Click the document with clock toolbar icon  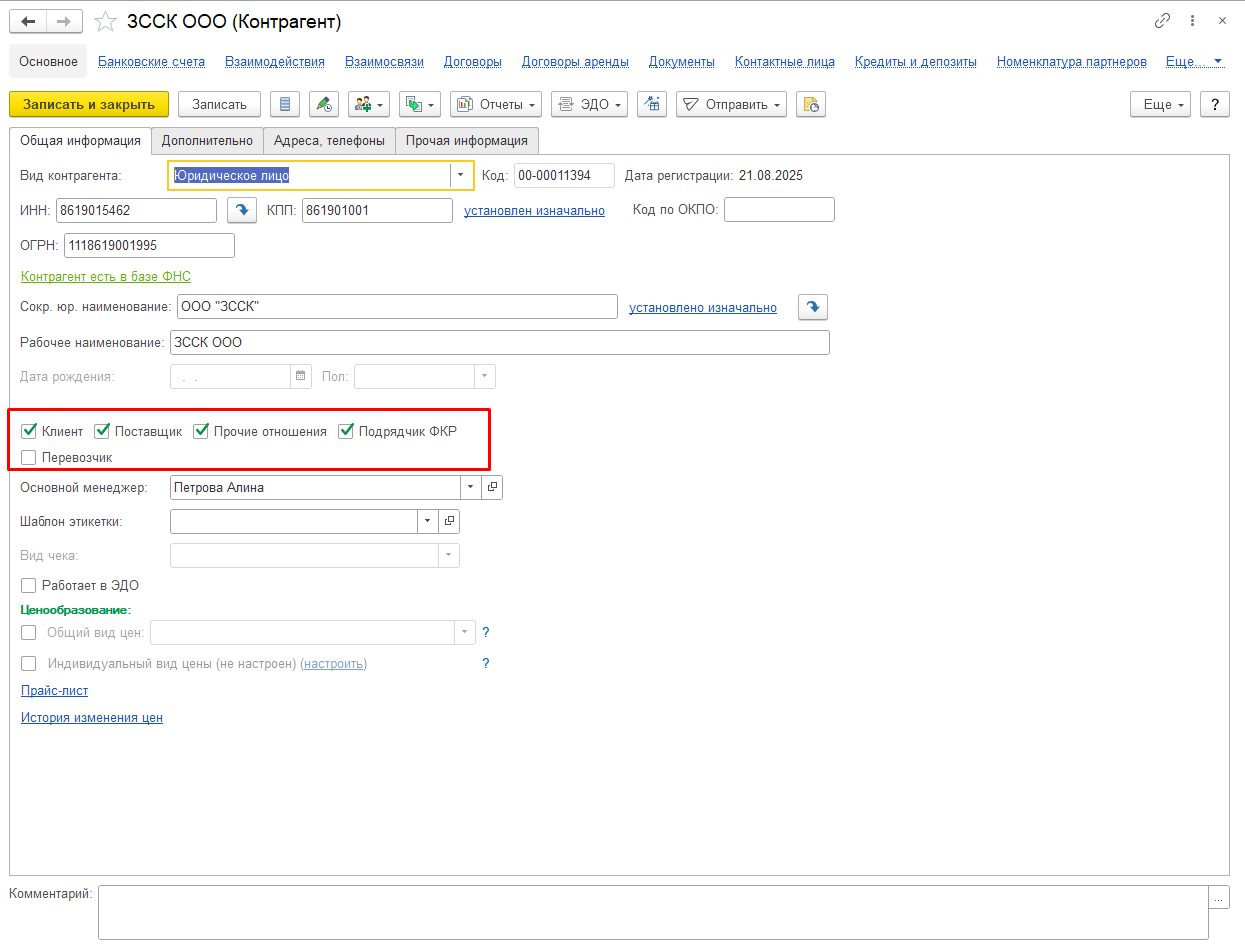811,104
